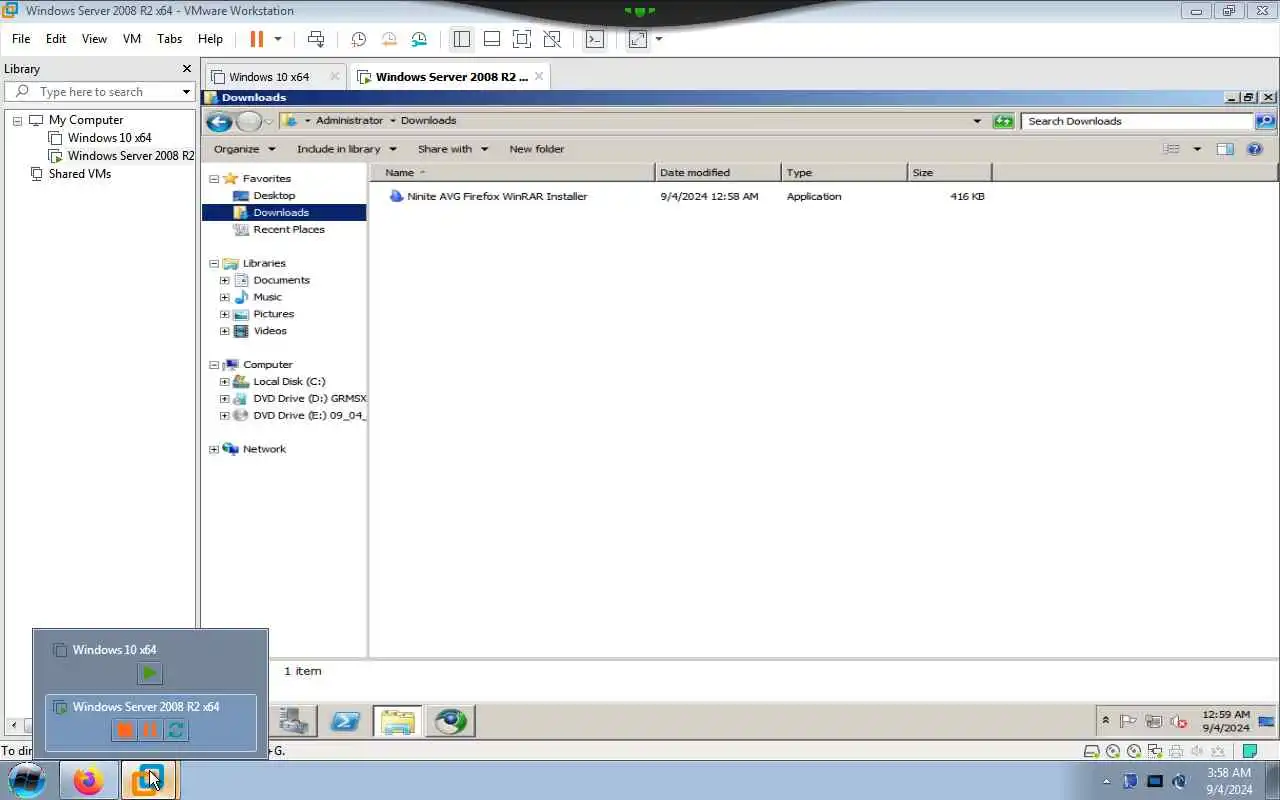Expand the Documents library
Viewport: 1280px width, 800px height.
pos(225,281)
